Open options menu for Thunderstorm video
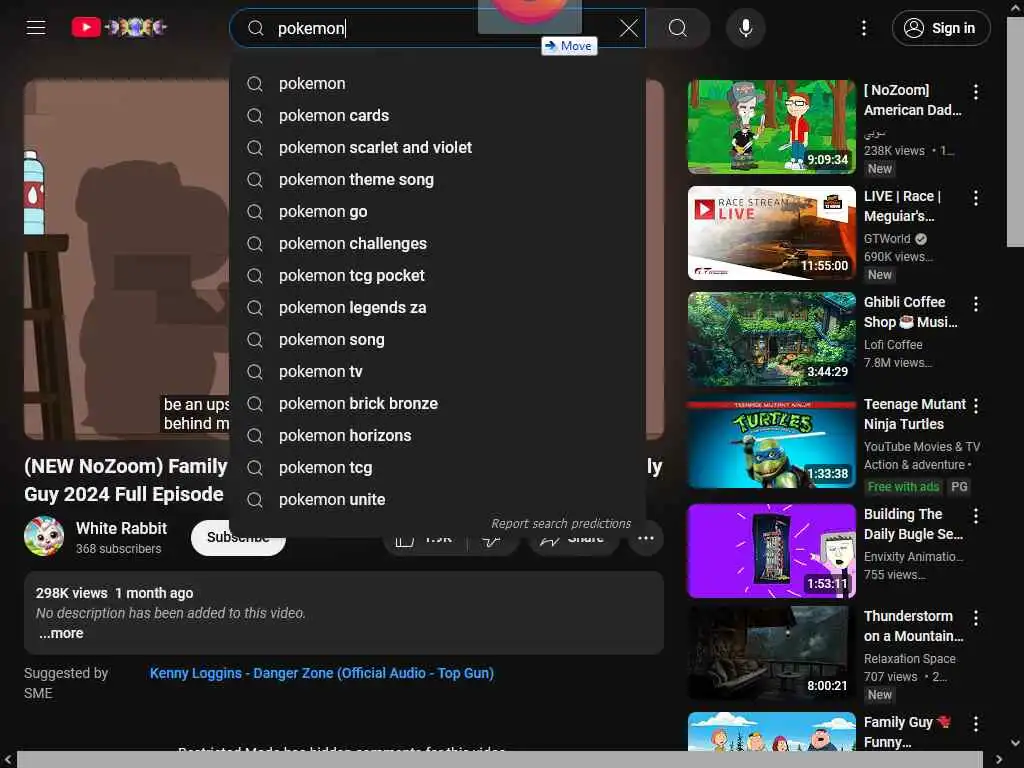Screen dimensions: 1024x768 [976, 618]
